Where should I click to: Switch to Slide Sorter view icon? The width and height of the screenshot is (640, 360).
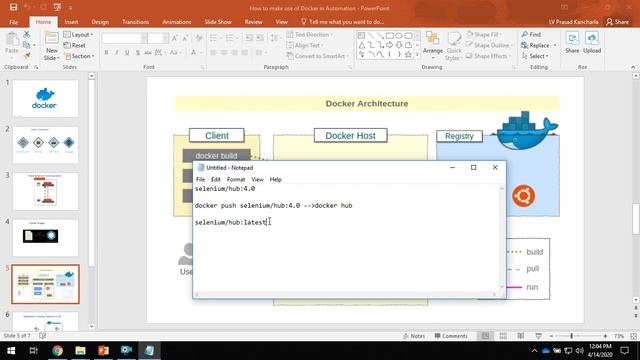click(x=503, y=336)
